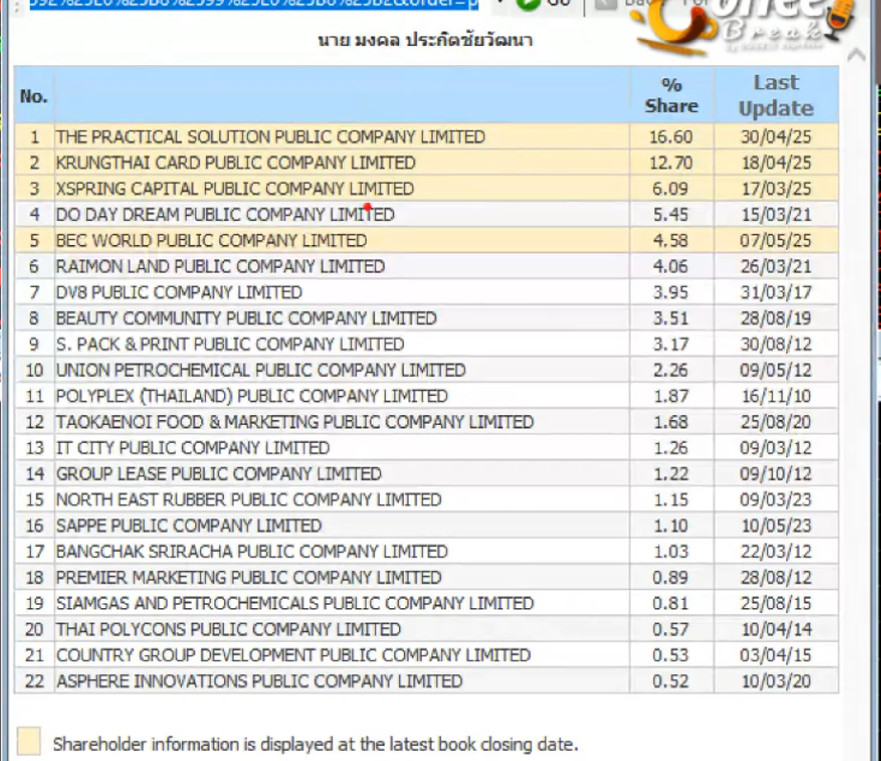Select the Thai shareholder name heading
The width and height of the screenshot is (881, 761).
point(425,40)
